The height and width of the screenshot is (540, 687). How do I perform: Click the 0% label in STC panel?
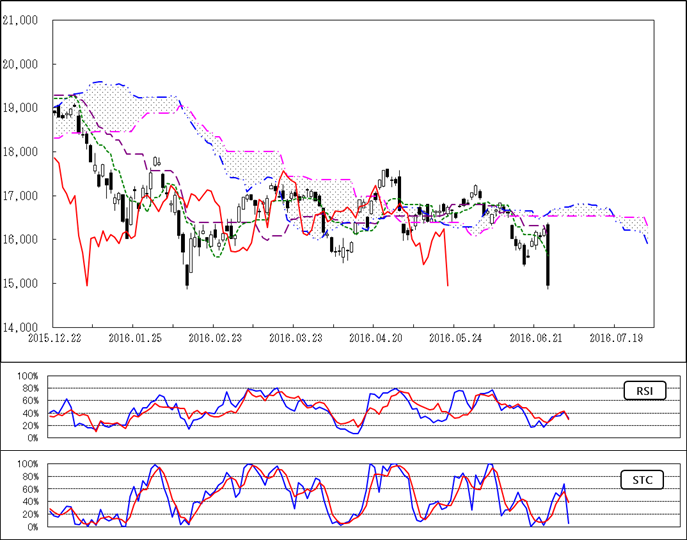coord(32,526)
